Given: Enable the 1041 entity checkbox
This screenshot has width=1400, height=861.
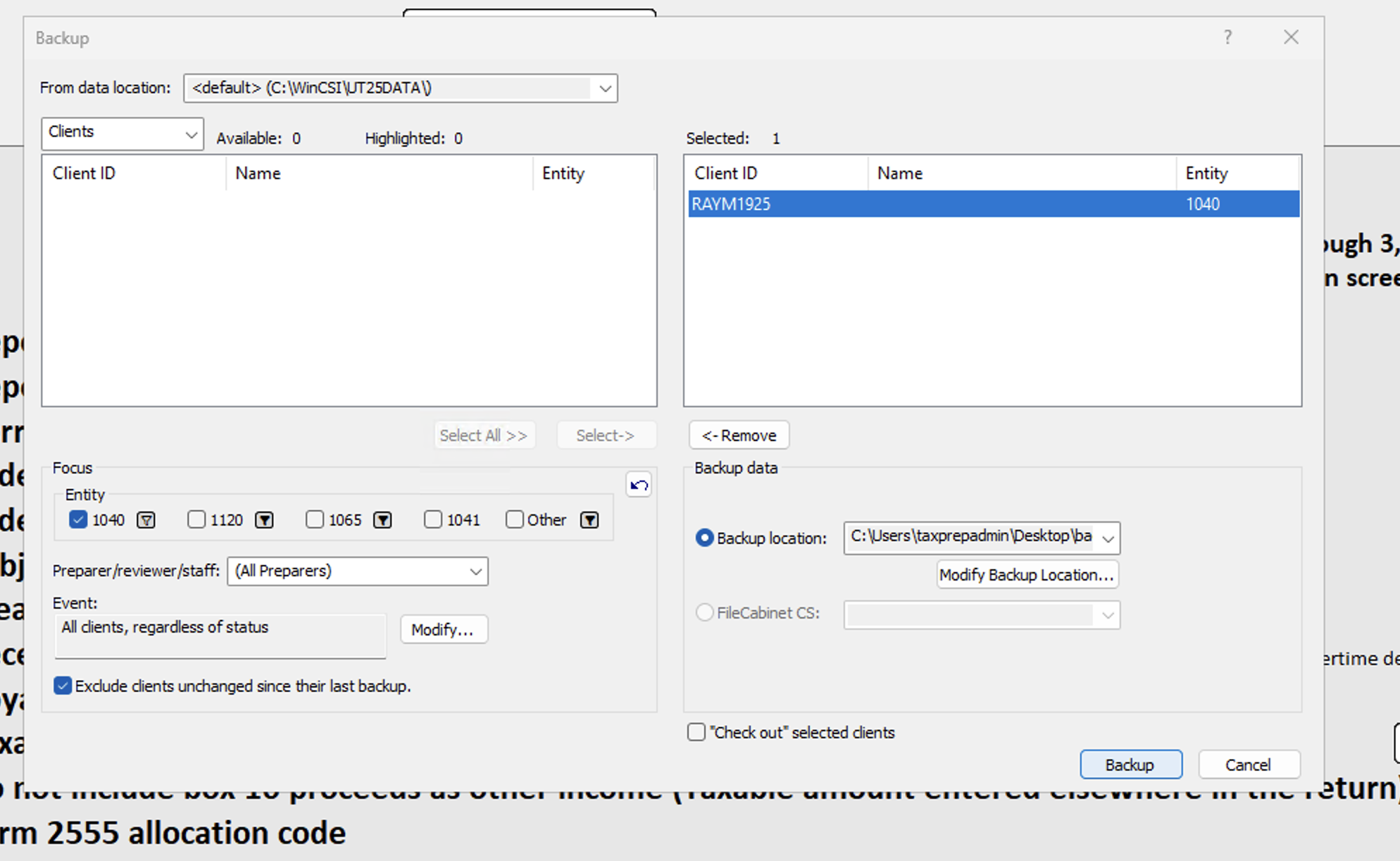Looking at the screenshot, I should pos(433,520).
